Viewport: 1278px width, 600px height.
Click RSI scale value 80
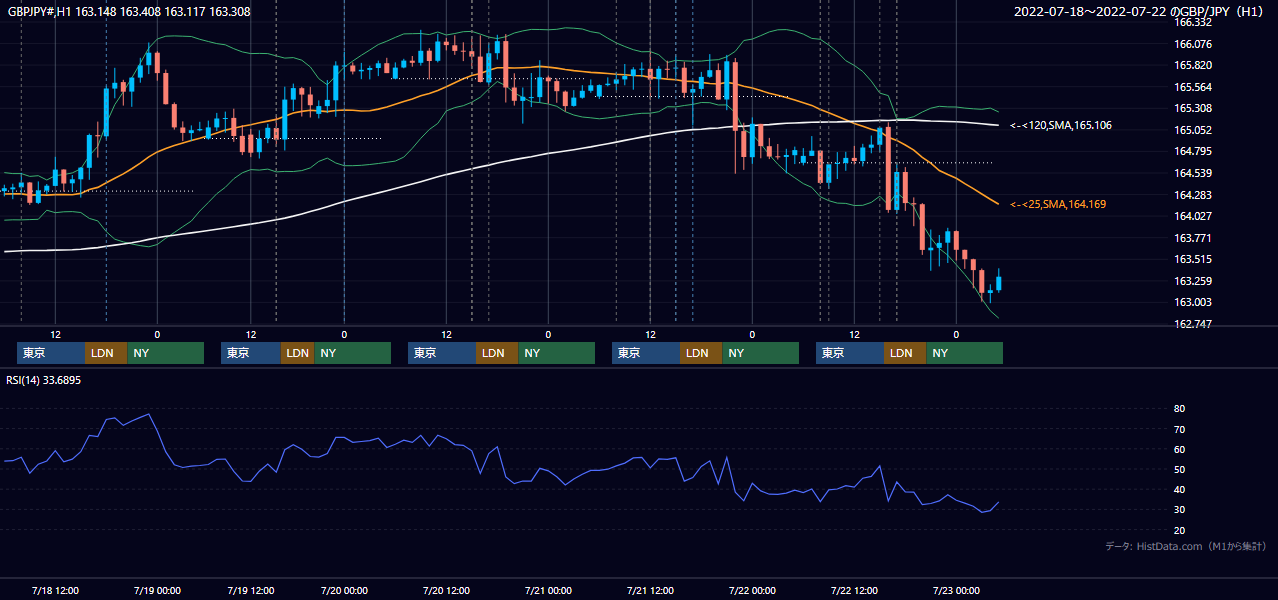(1180, 409)
